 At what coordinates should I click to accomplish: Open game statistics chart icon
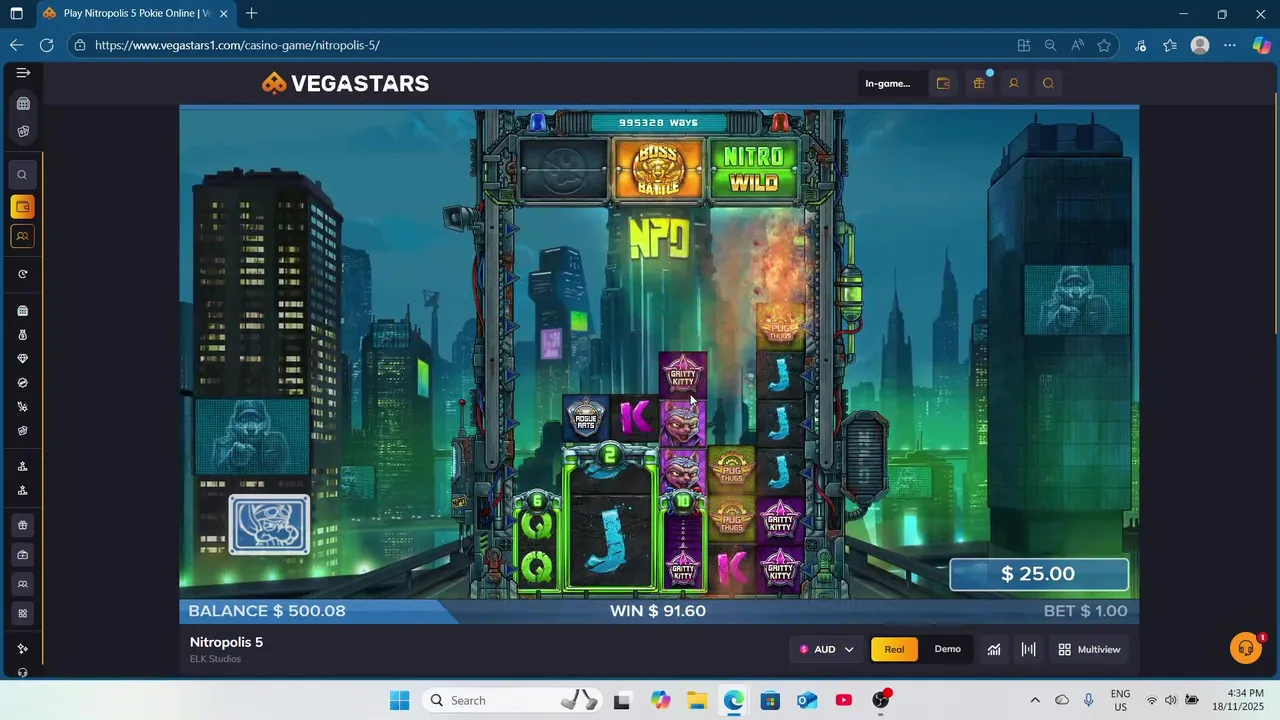coord(994,650)
